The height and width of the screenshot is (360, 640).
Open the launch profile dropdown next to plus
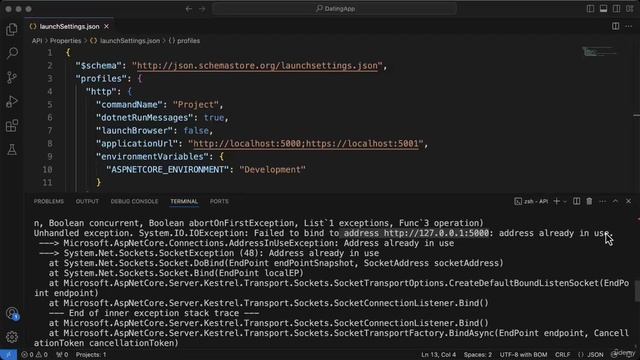pyautogui.click(x=565, y=201)
